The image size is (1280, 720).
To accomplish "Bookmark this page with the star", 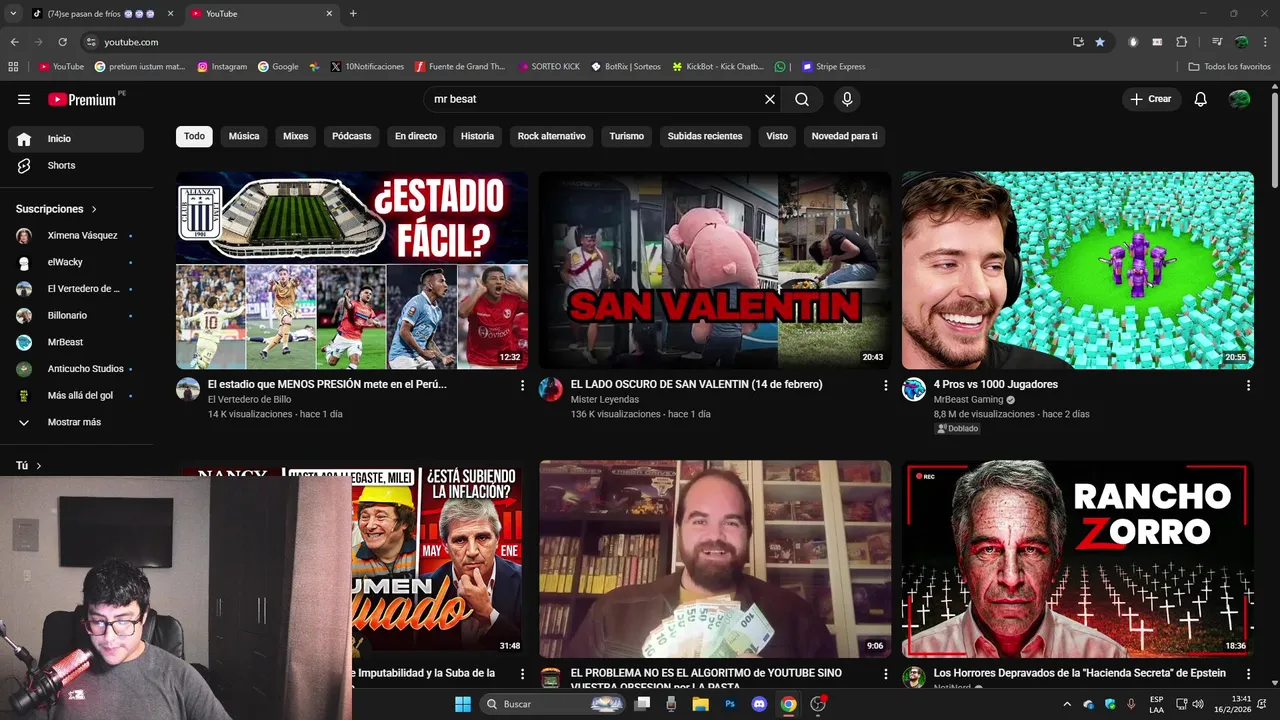I will tap(1100, 42).
